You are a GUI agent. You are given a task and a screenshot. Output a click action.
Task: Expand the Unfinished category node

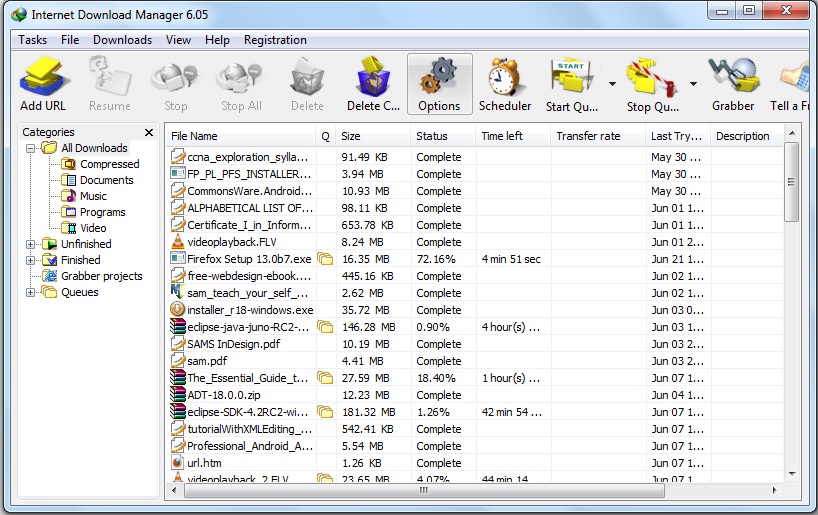pos(30,244)
